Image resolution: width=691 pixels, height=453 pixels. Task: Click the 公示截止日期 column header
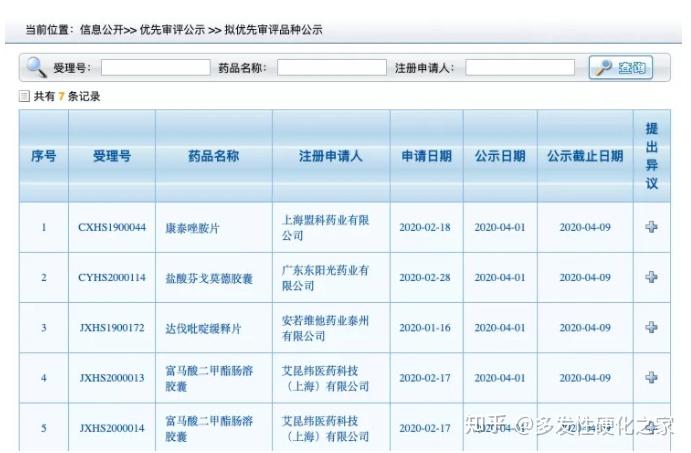click(x=585, y=156)
